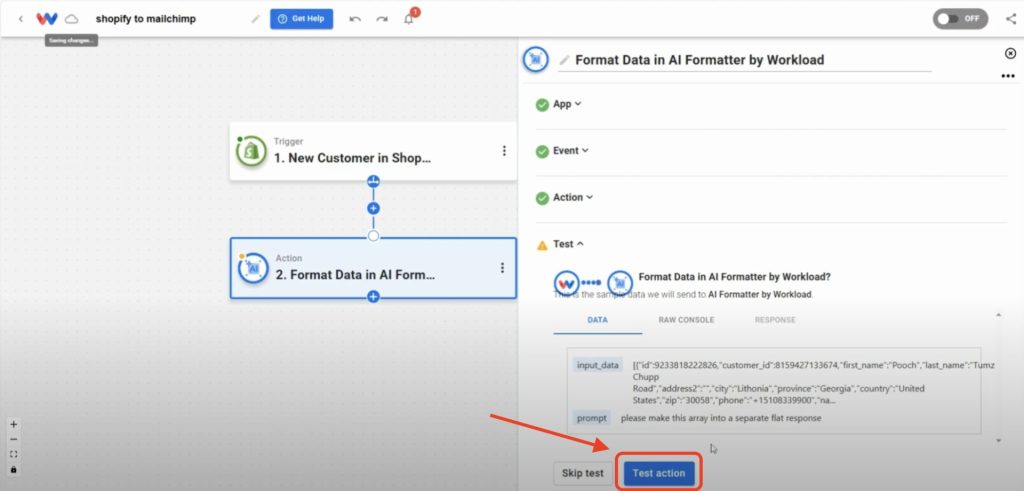Viewport: 1024px width, 491px height.
Task: Click the path split icon below the trigger
Action: [x=374, y=182]
